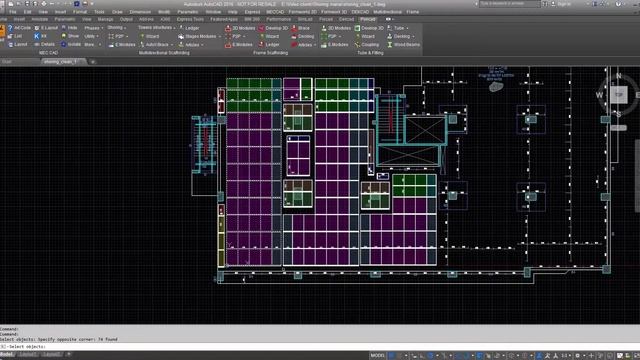Open the Multidirectional menu
The image size is (640, 360).
[x=387, y=12]
